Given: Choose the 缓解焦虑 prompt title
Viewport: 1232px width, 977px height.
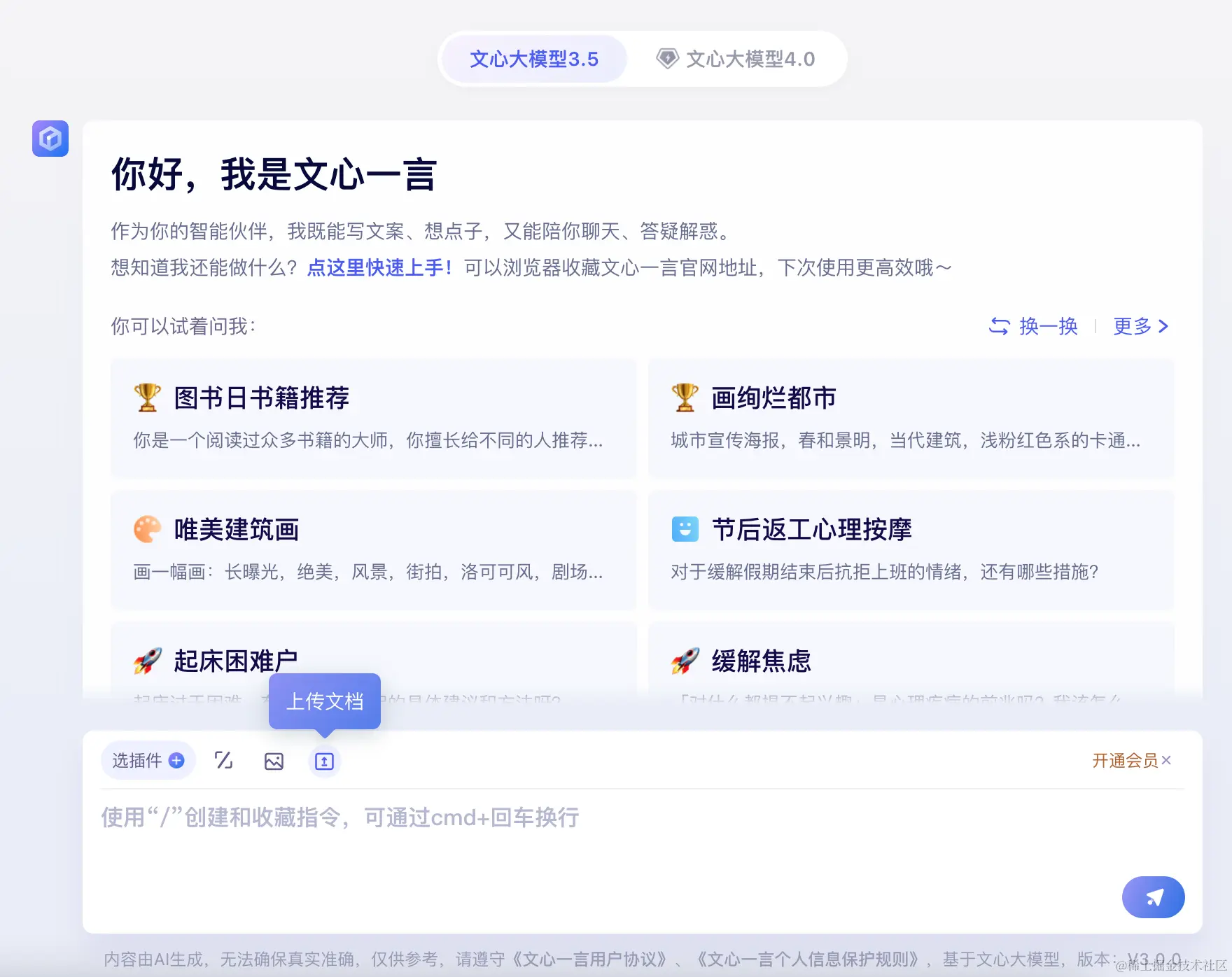Looking at the screenshot, I should pos(762,661).
